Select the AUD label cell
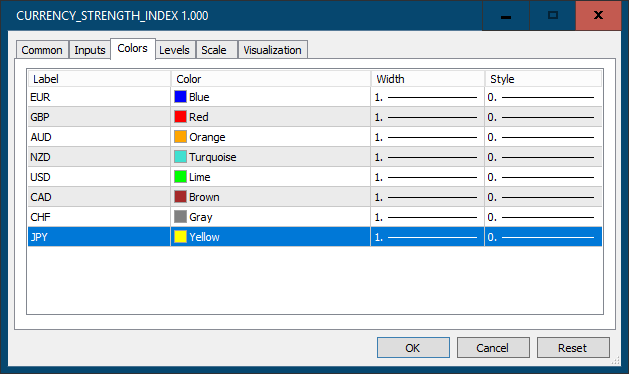Image resolution: width=629 pixels, height=374 pixels. [99, 137]
